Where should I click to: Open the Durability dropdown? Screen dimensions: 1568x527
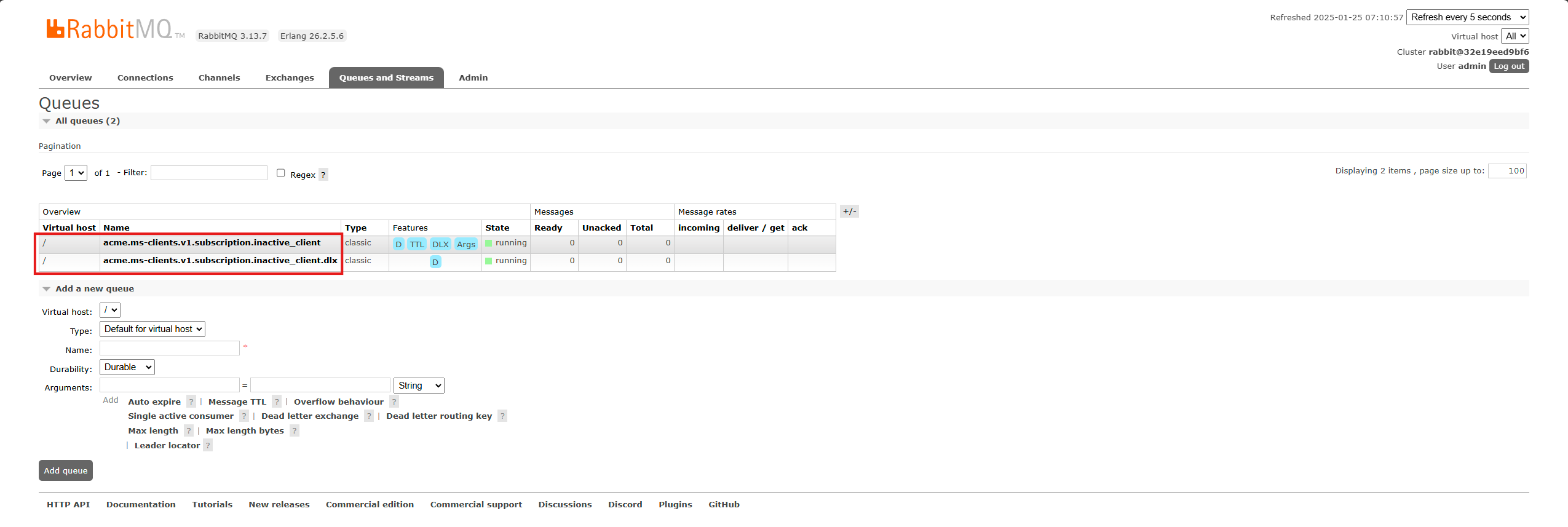(x=127, y=367)
